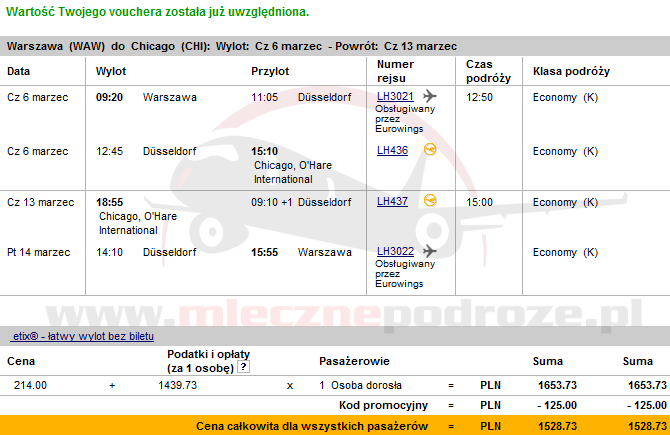Click the Przylot column header
The image size is (670, 435).
click(270, 72)
